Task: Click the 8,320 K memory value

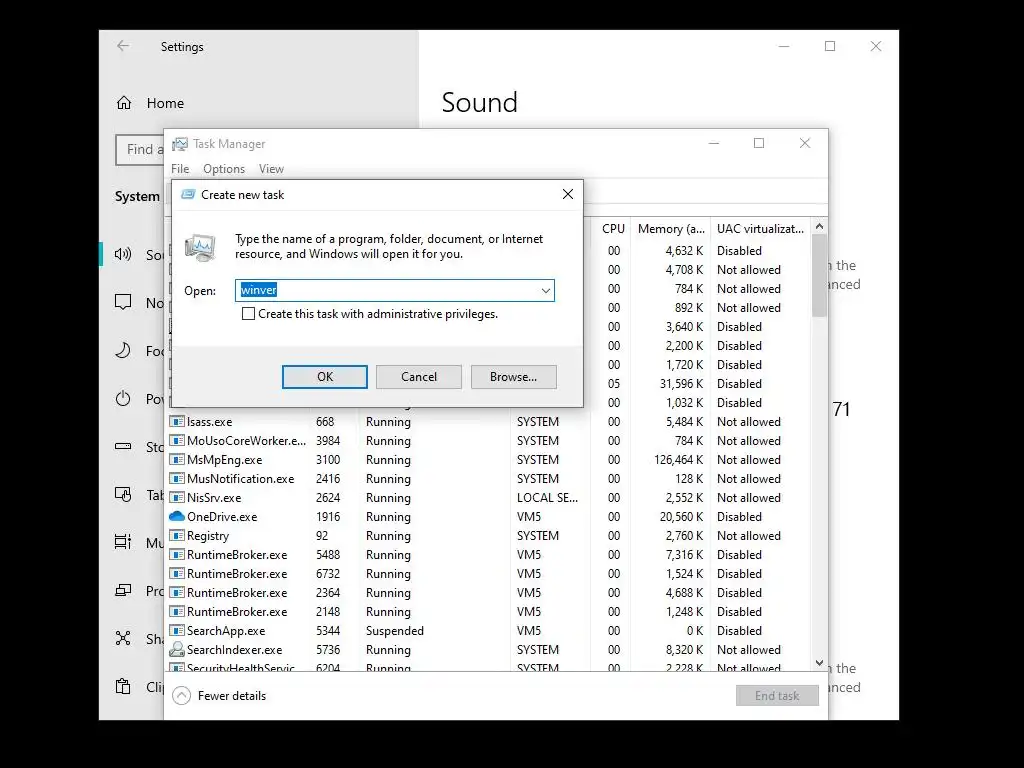Action: (684, 650)
